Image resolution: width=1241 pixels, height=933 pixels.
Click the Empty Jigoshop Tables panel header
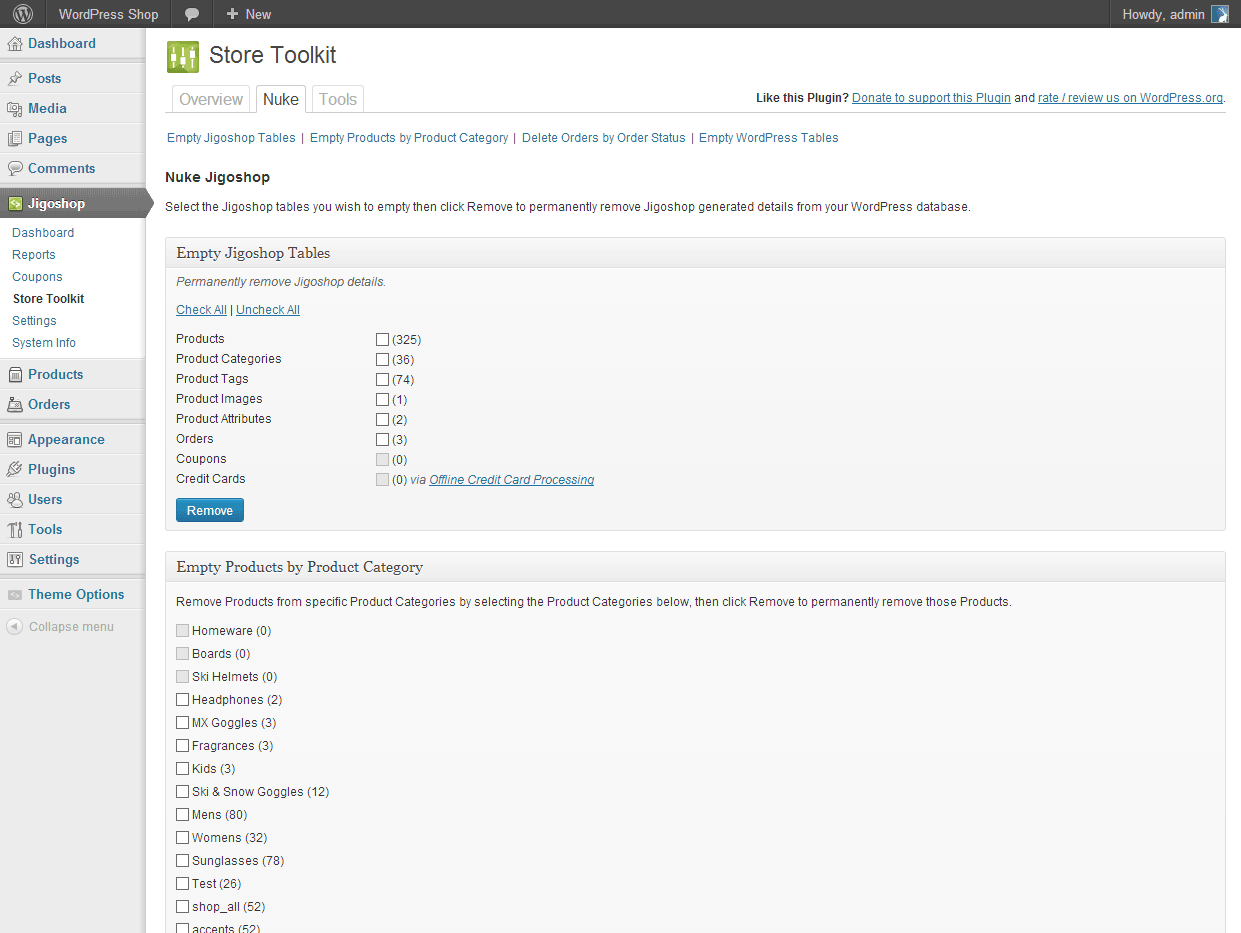tap(695, 253)
